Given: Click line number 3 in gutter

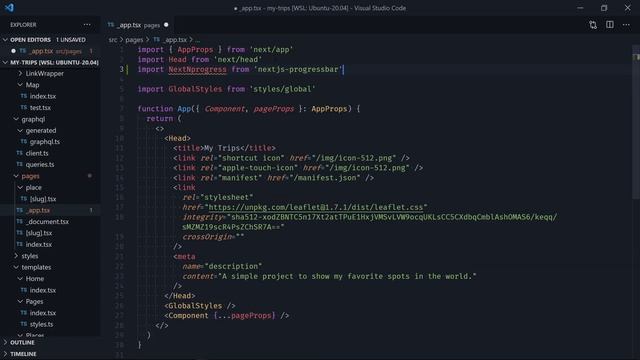Looking at the screenshot, I should [121, 69].
